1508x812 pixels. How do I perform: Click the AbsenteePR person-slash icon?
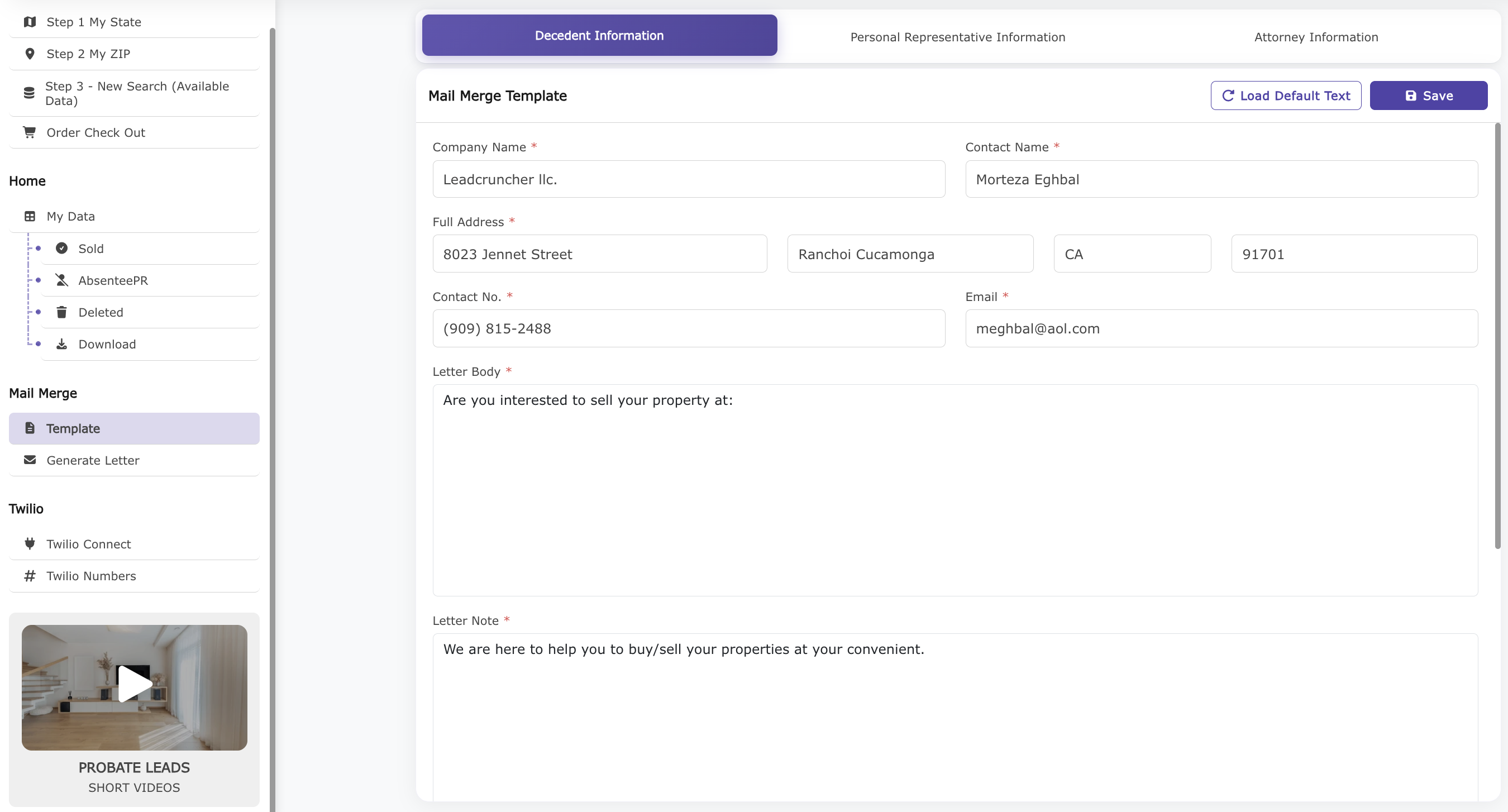(61, 280)
